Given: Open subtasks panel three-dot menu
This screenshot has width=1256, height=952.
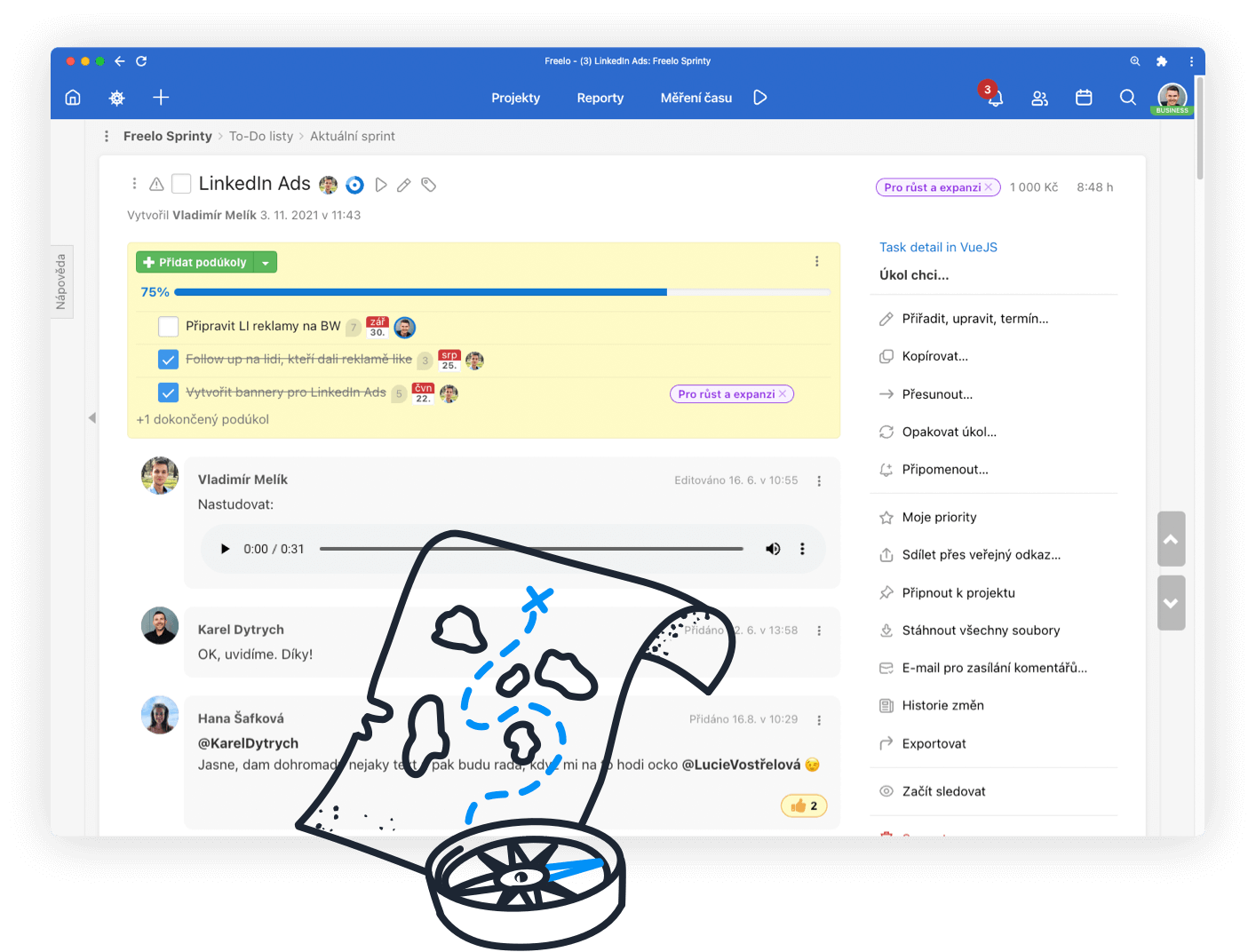Looking at the screenshot, I should coord(817,261).
